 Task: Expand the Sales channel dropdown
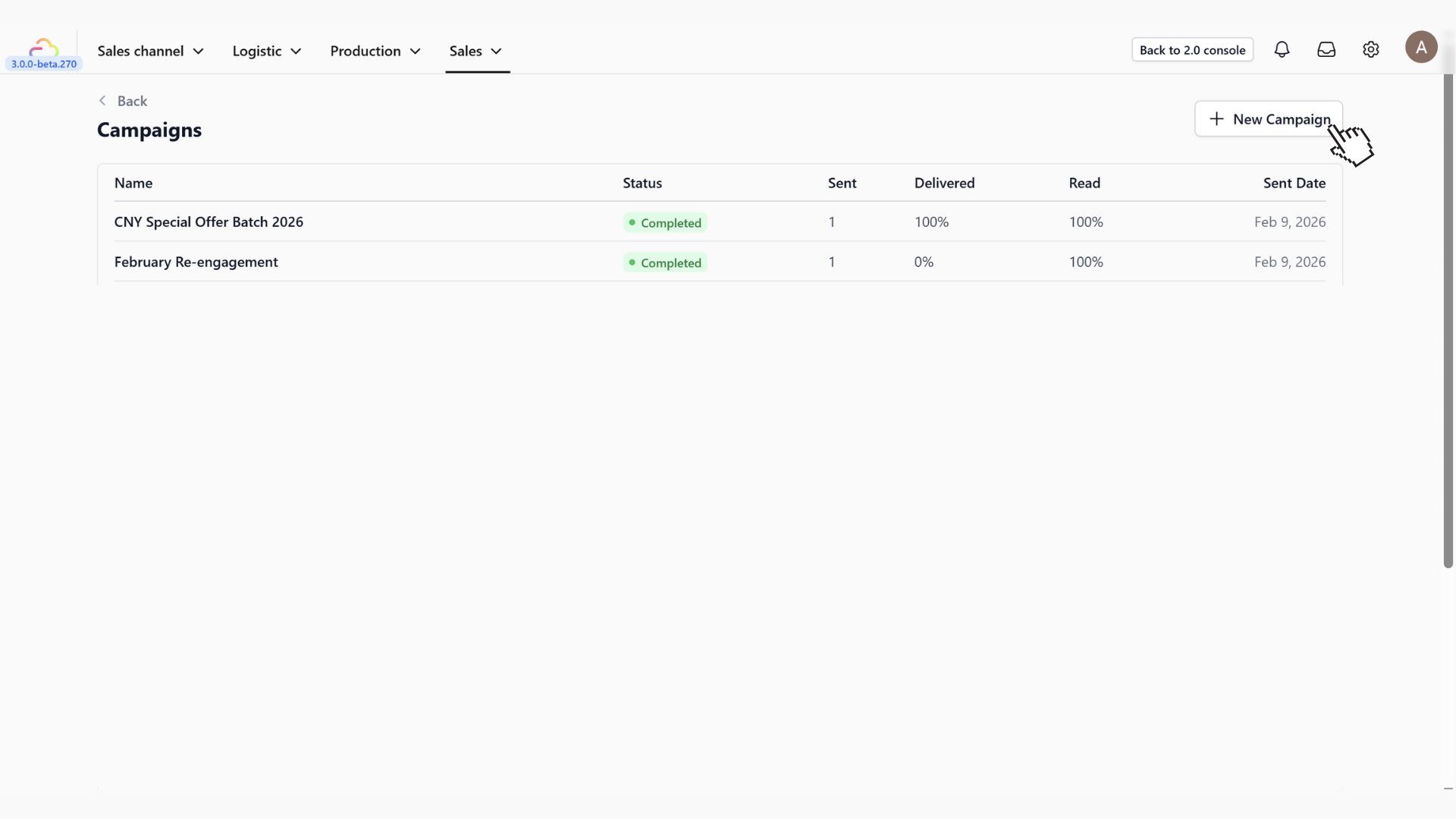[150, 52]
